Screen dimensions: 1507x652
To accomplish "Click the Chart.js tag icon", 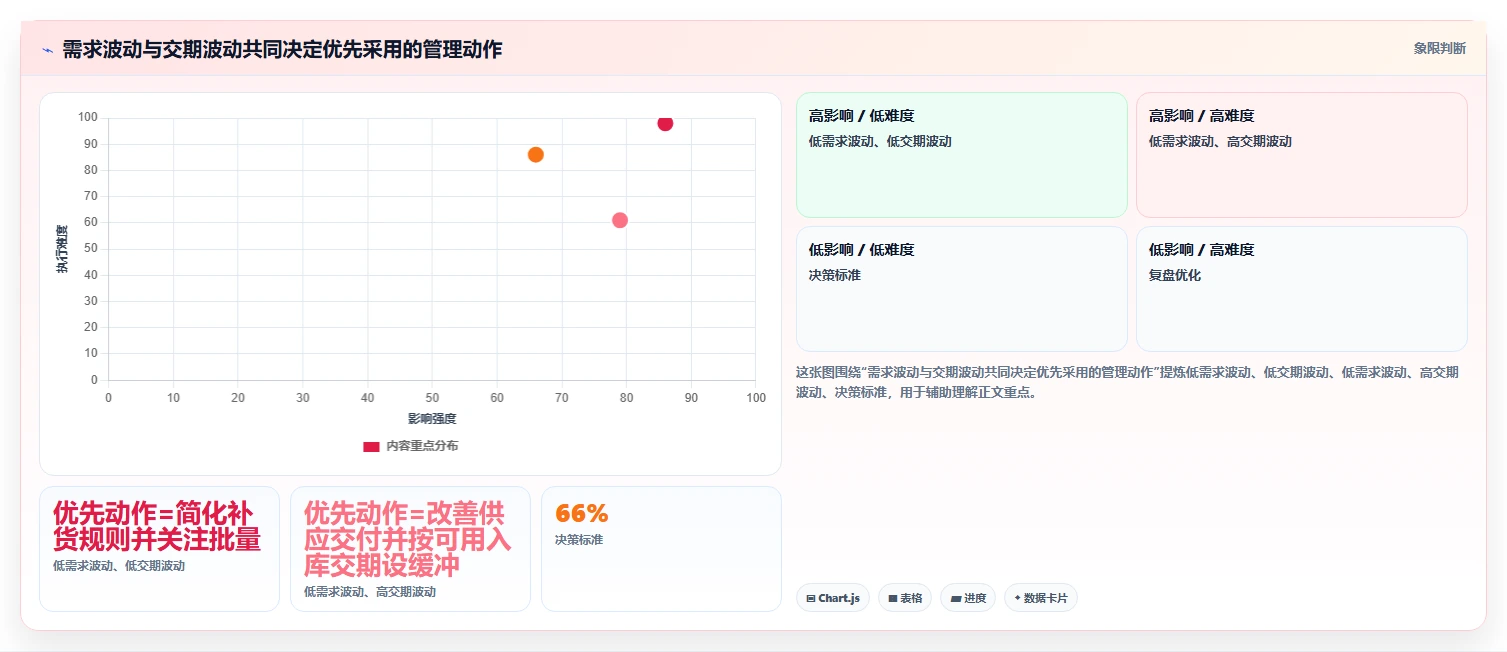I will [810, 598].
